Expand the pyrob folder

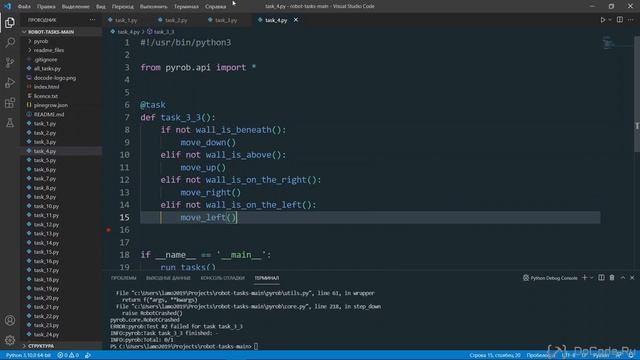41,41
